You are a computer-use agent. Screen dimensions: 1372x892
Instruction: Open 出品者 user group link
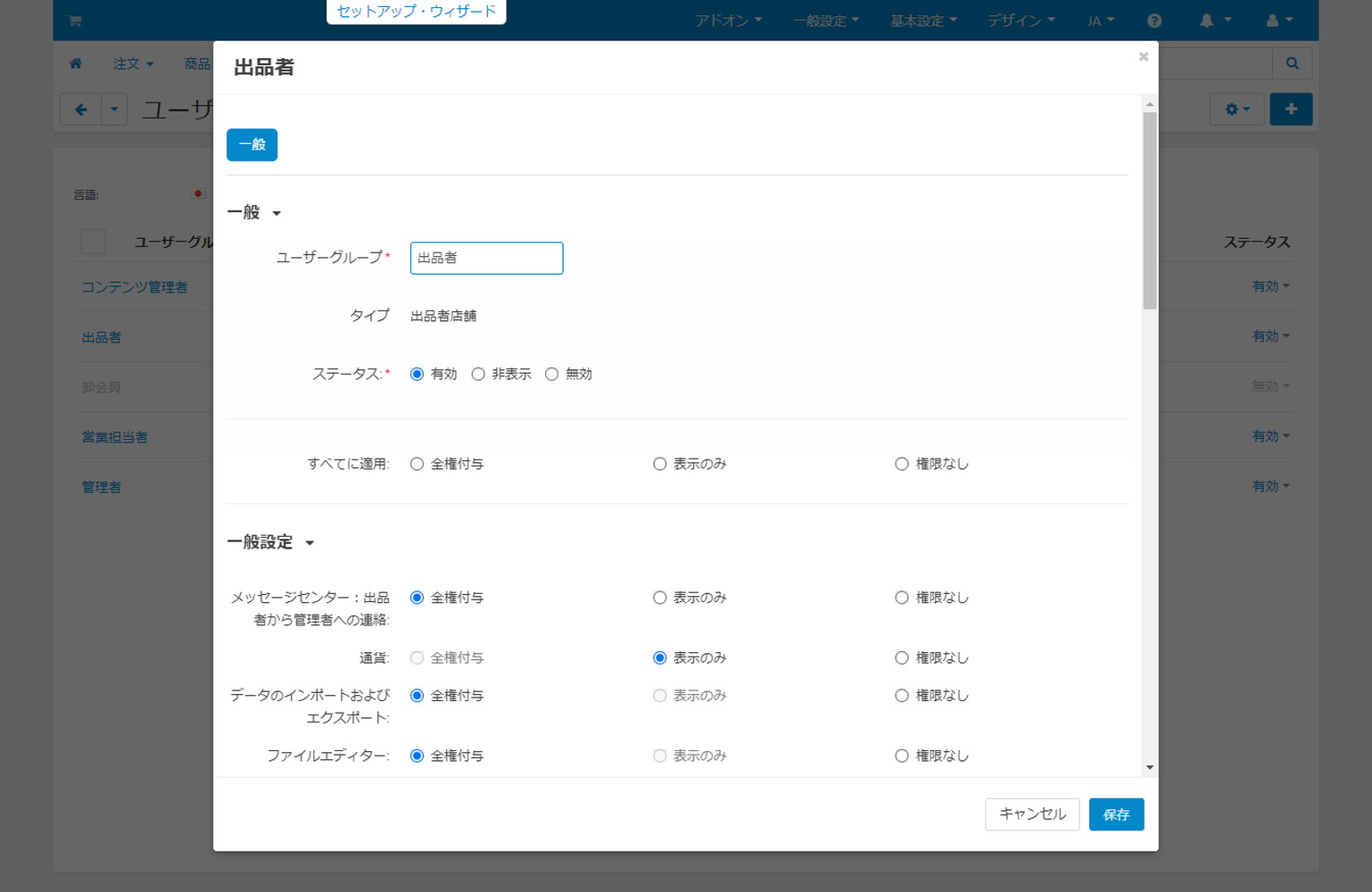[102, 337]
